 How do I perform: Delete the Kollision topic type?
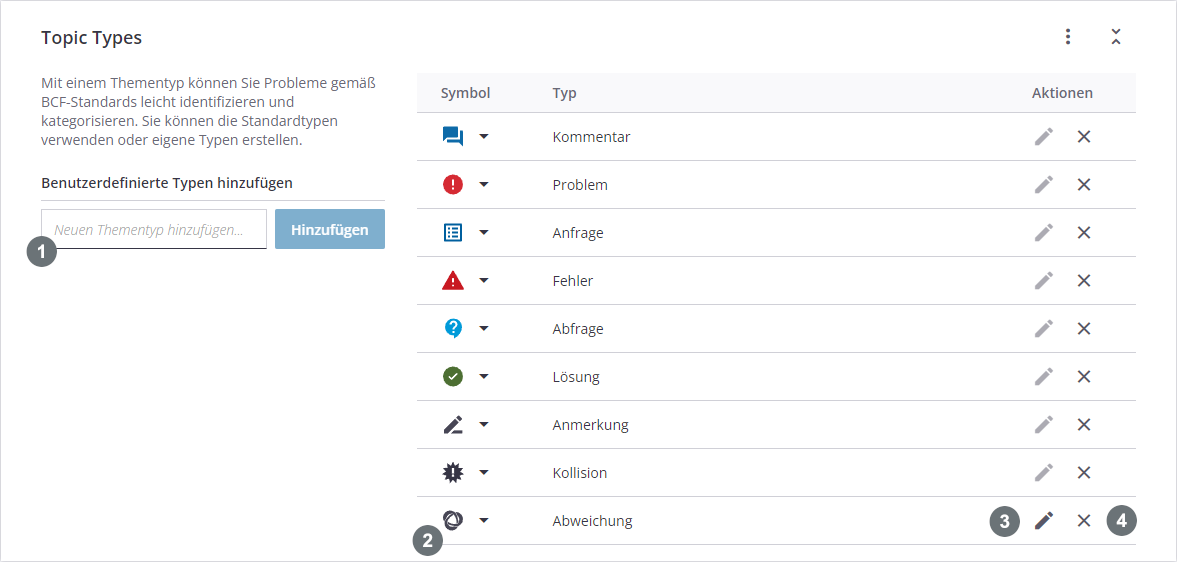(1084, 473)
